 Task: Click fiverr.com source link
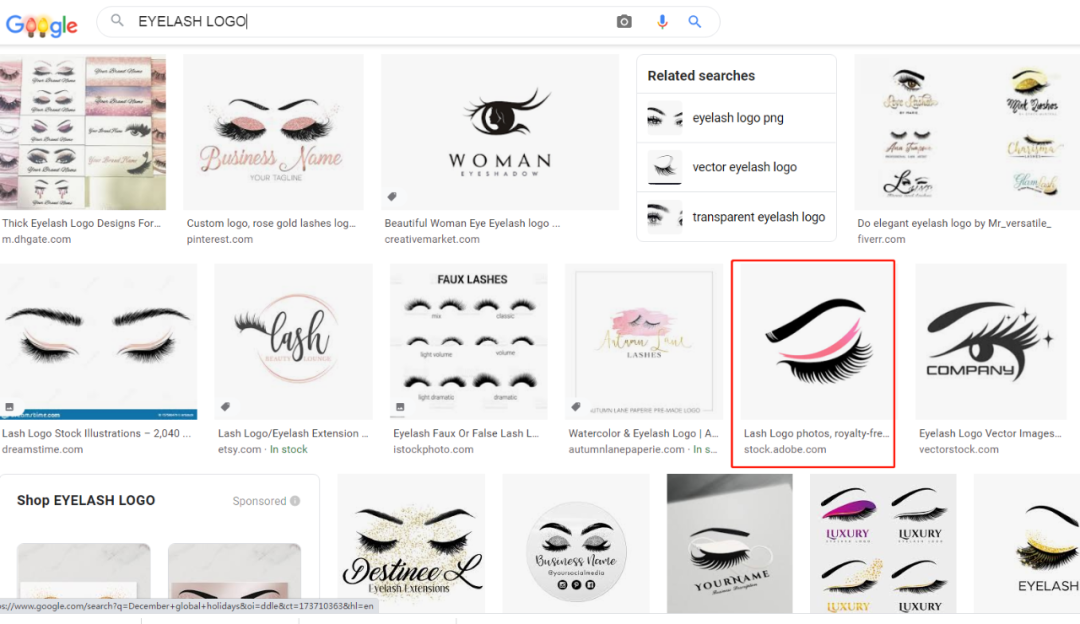tap(881, 239)
